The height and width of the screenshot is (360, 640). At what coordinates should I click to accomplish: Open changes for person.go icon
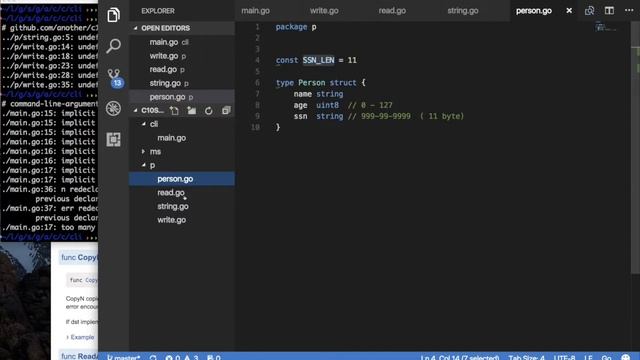589,11
